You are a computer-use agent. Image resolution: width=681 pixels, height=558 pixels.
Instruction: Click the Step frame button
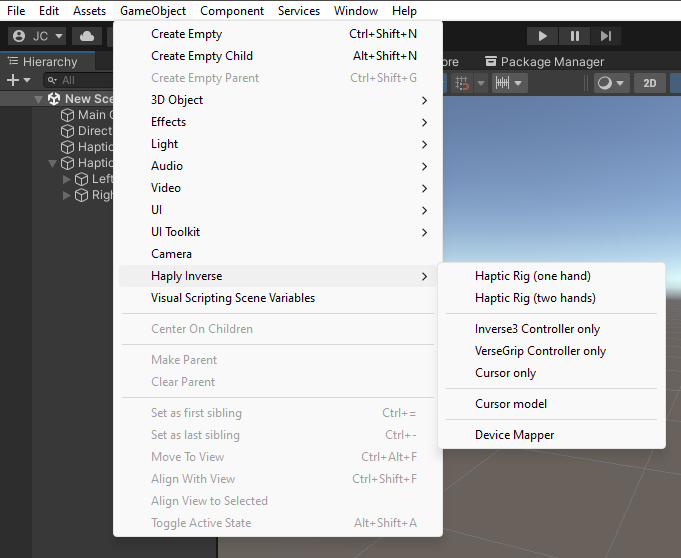(x=606, y=36)
